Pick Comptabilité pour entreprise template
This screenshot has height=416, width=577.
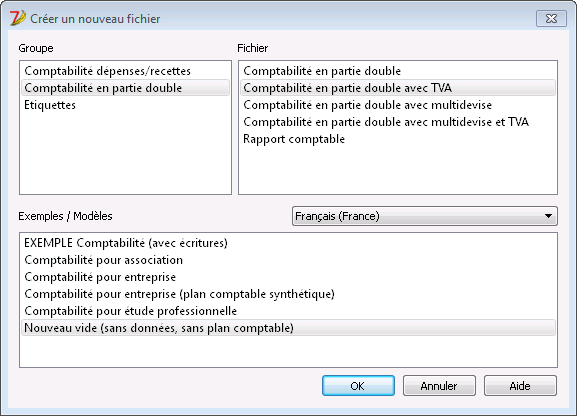[288, 277]
